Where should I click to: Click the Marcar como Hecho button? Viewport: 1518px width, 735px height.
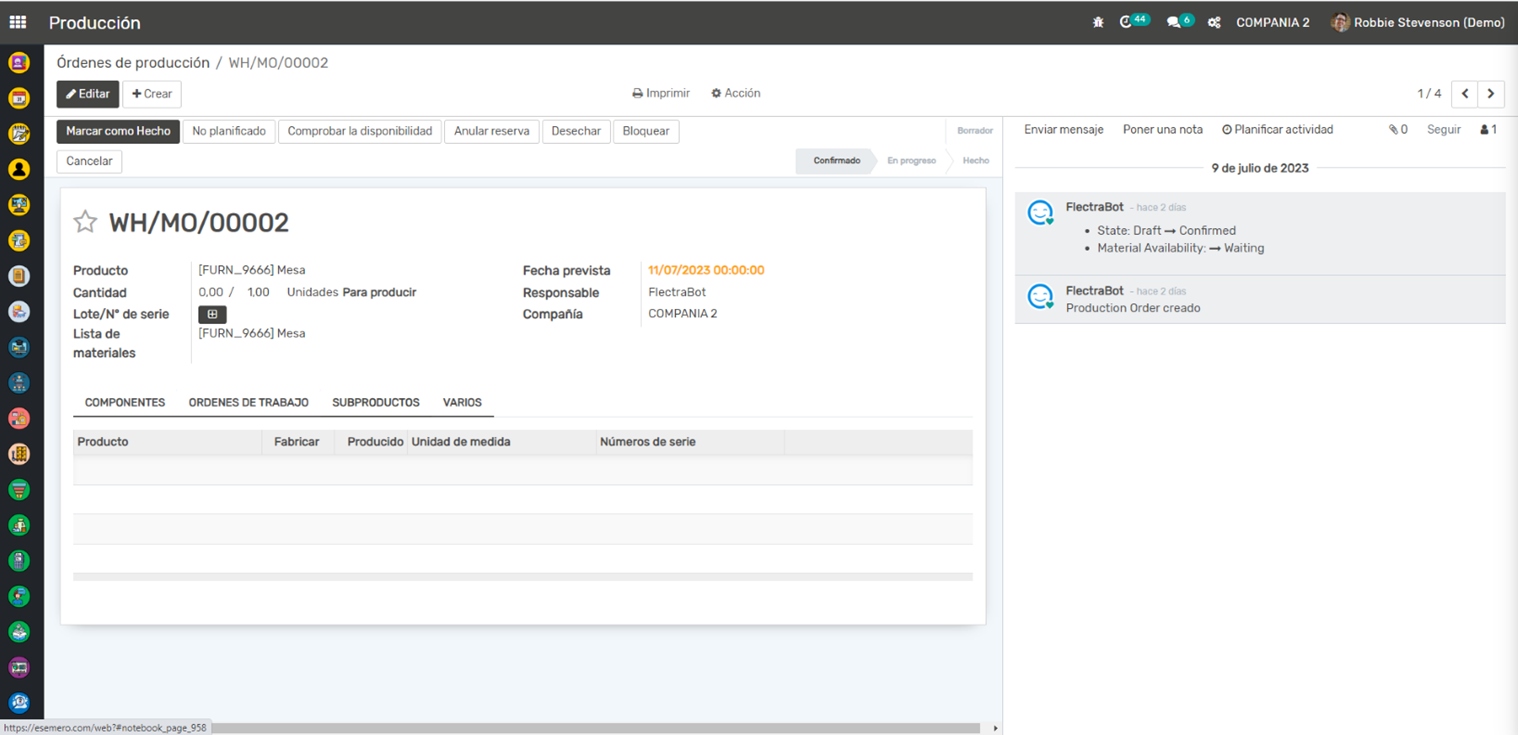point(118,131)
